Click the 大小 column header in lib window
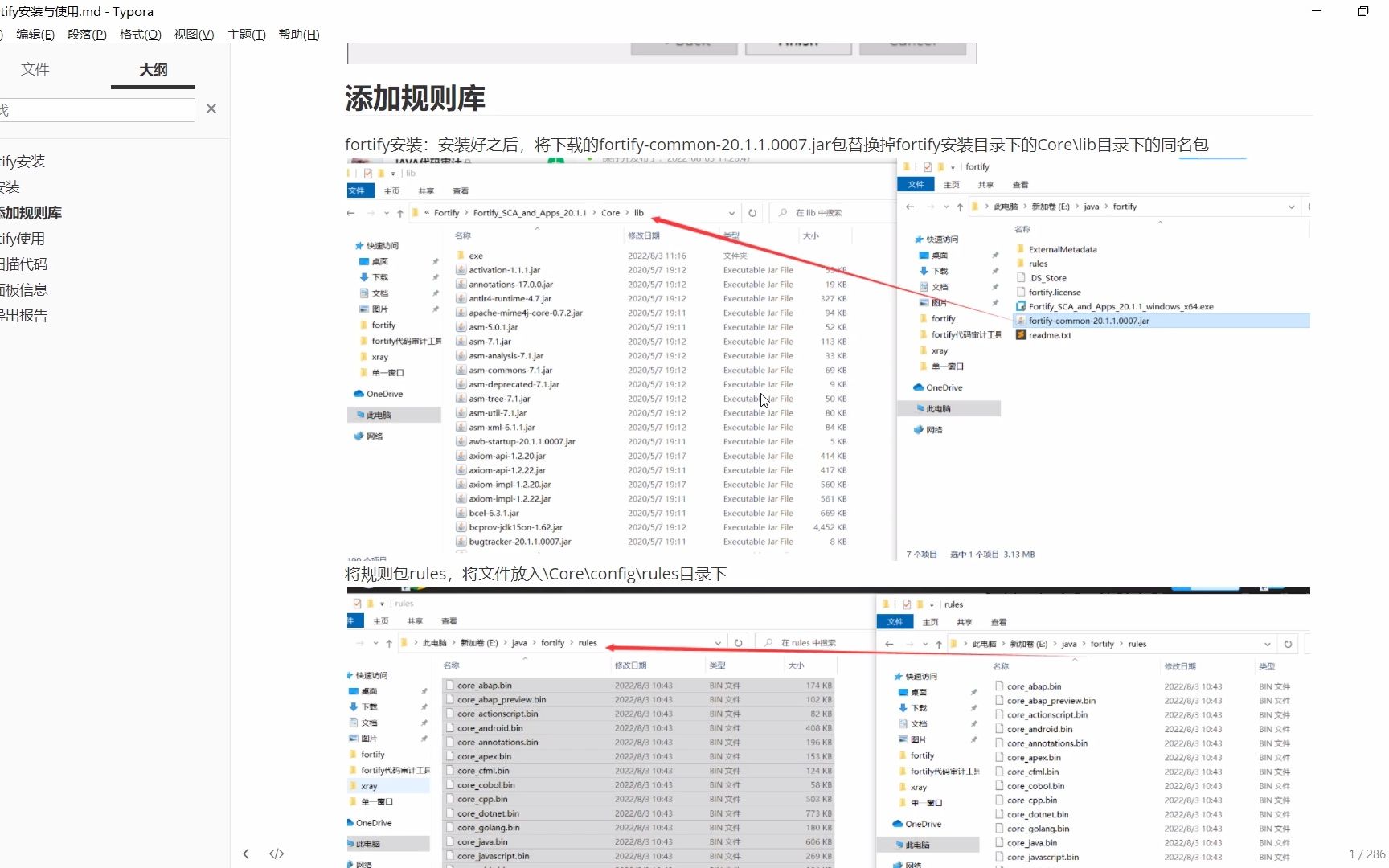The height and width of the screenshot is (868, 1389). 811,235
